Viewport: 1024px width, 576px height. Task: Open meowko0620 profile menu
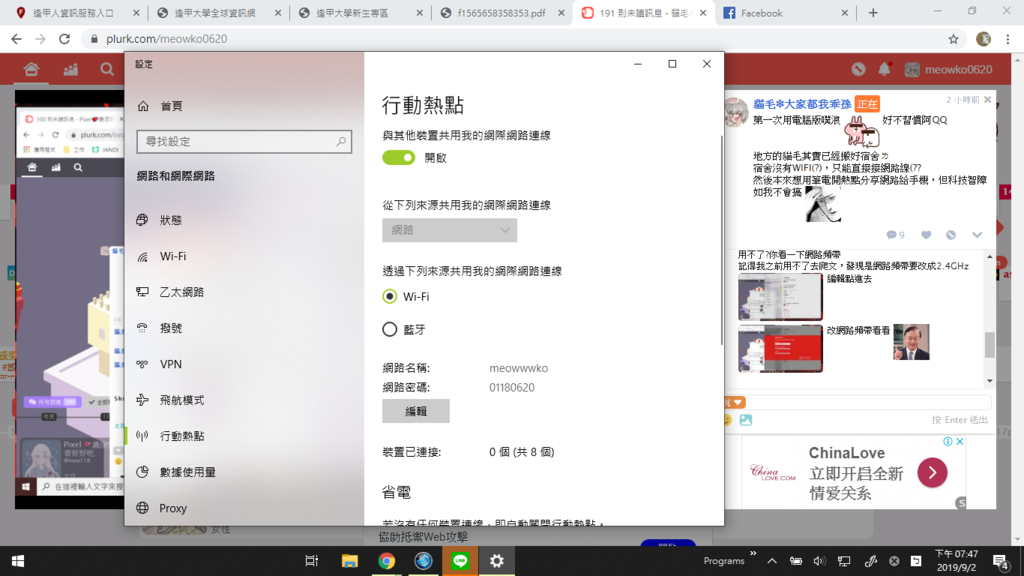click(x=948, y=69)
